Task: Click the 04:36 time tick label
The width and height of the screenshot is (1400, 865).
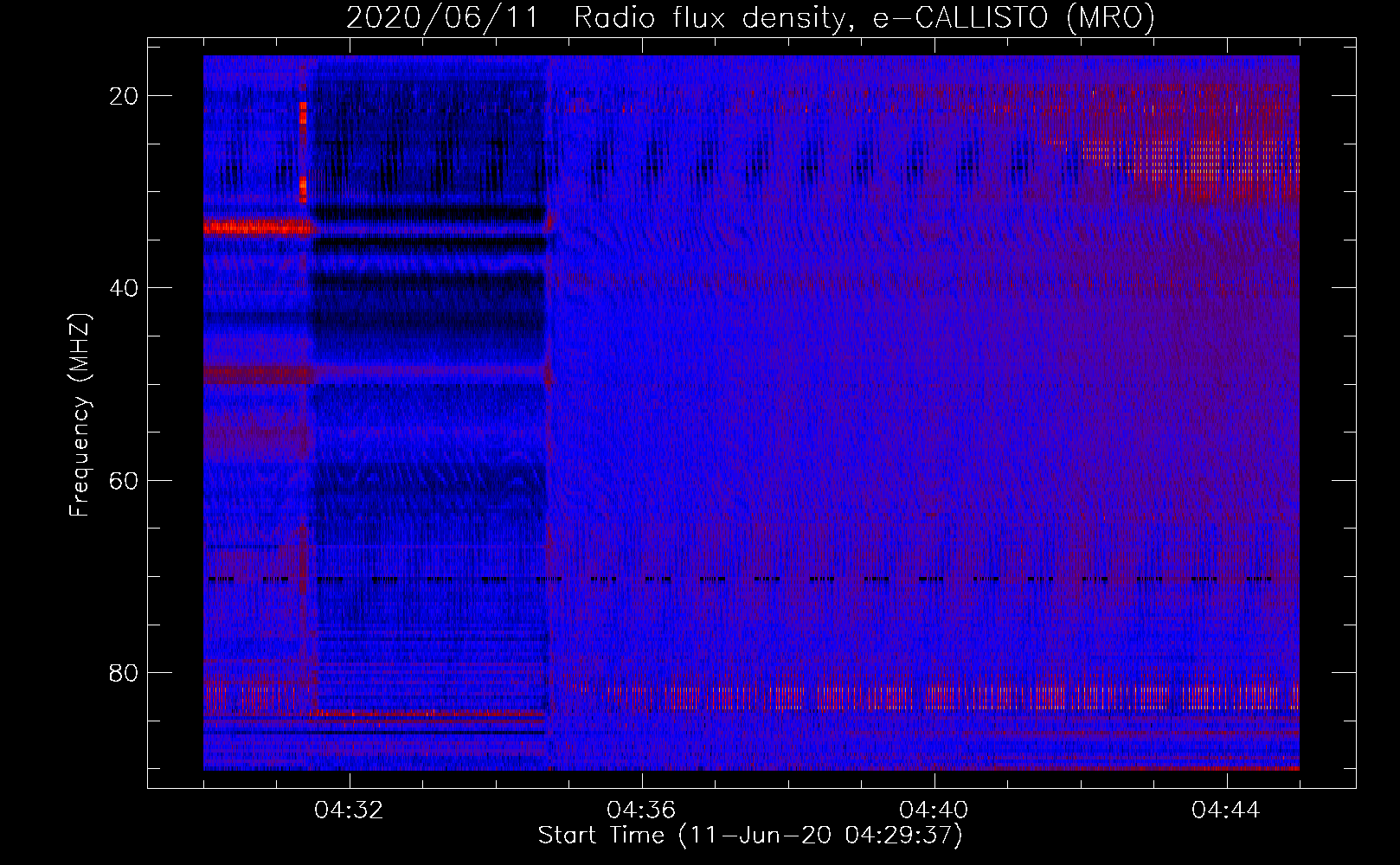Action: click(x=642, y=811)
